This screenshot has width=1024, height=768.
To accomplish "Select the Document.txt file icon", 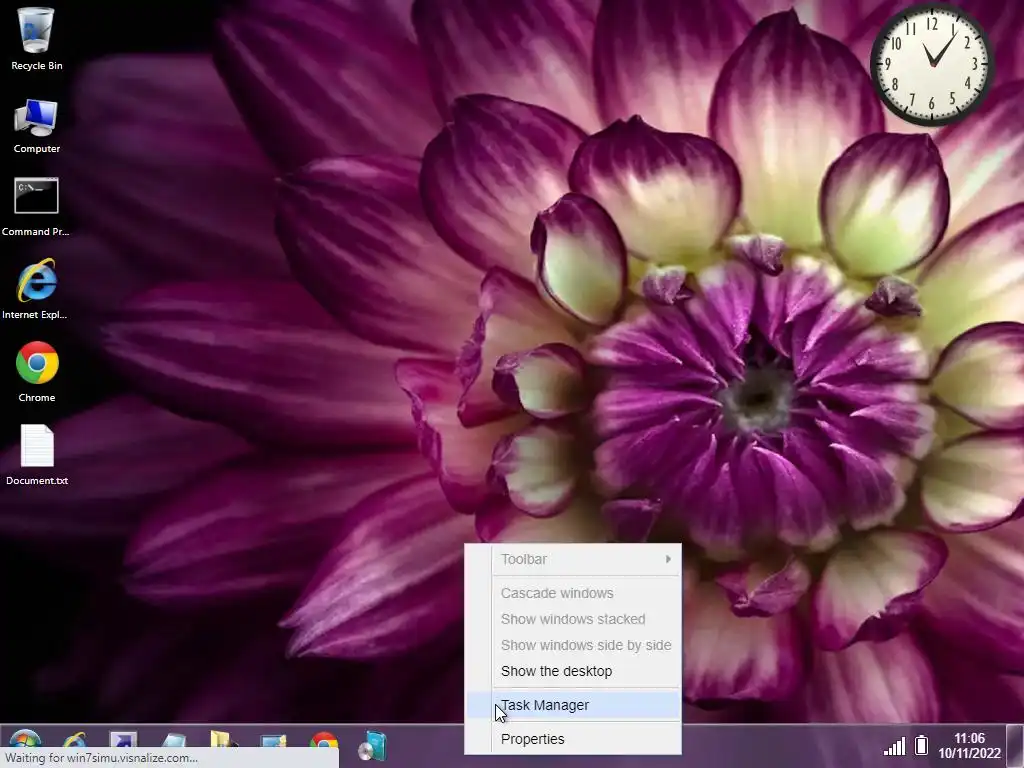I will [x=37, y=455].
